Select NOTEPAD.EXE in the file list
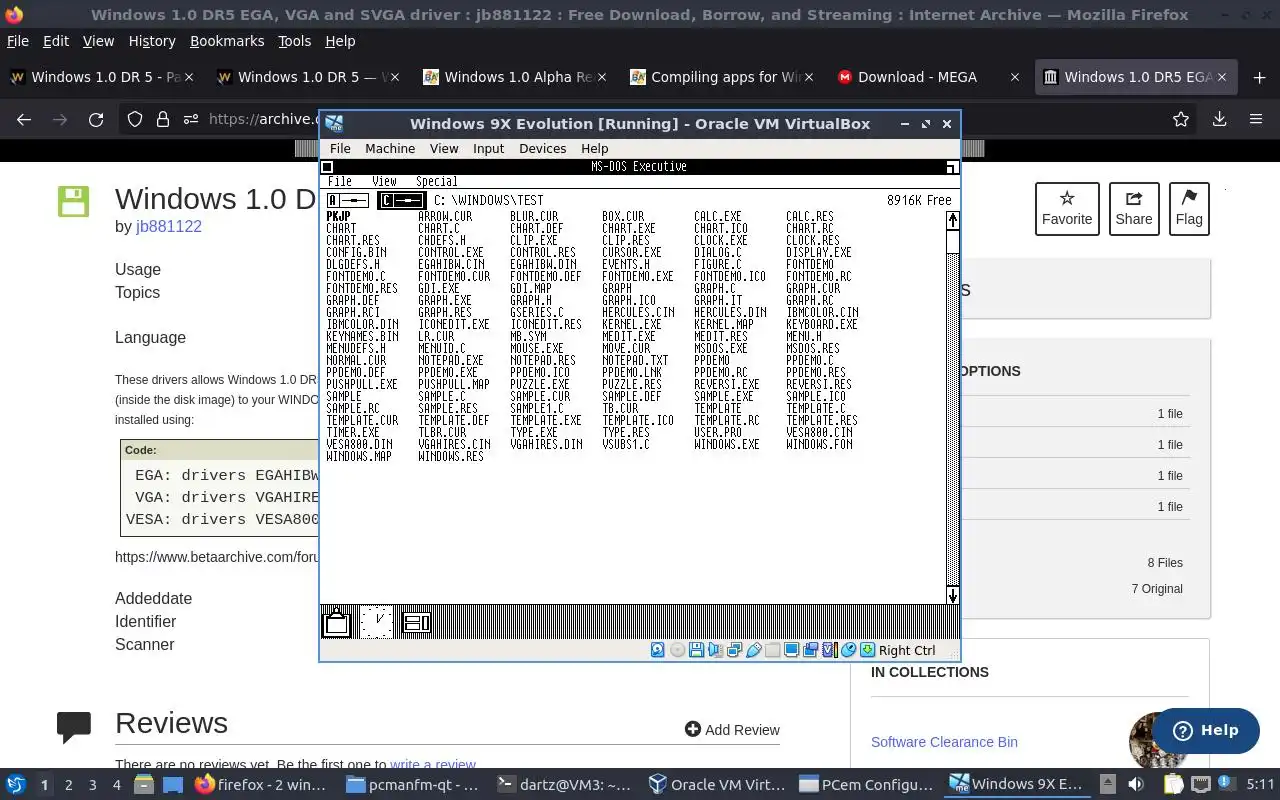1280x800 pixels. pyautogui.click(x=451, y=360)
